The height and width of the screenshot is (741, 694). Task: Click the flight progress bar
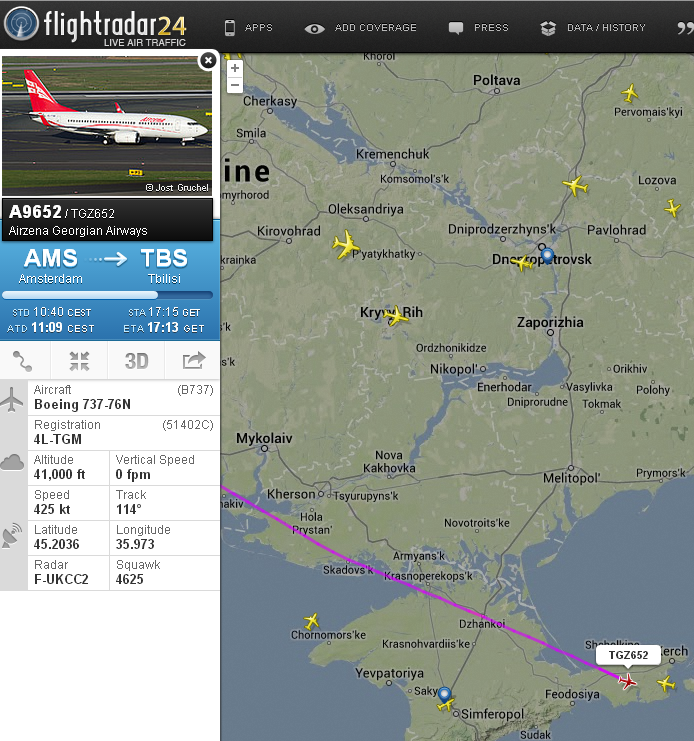(108, 295)
